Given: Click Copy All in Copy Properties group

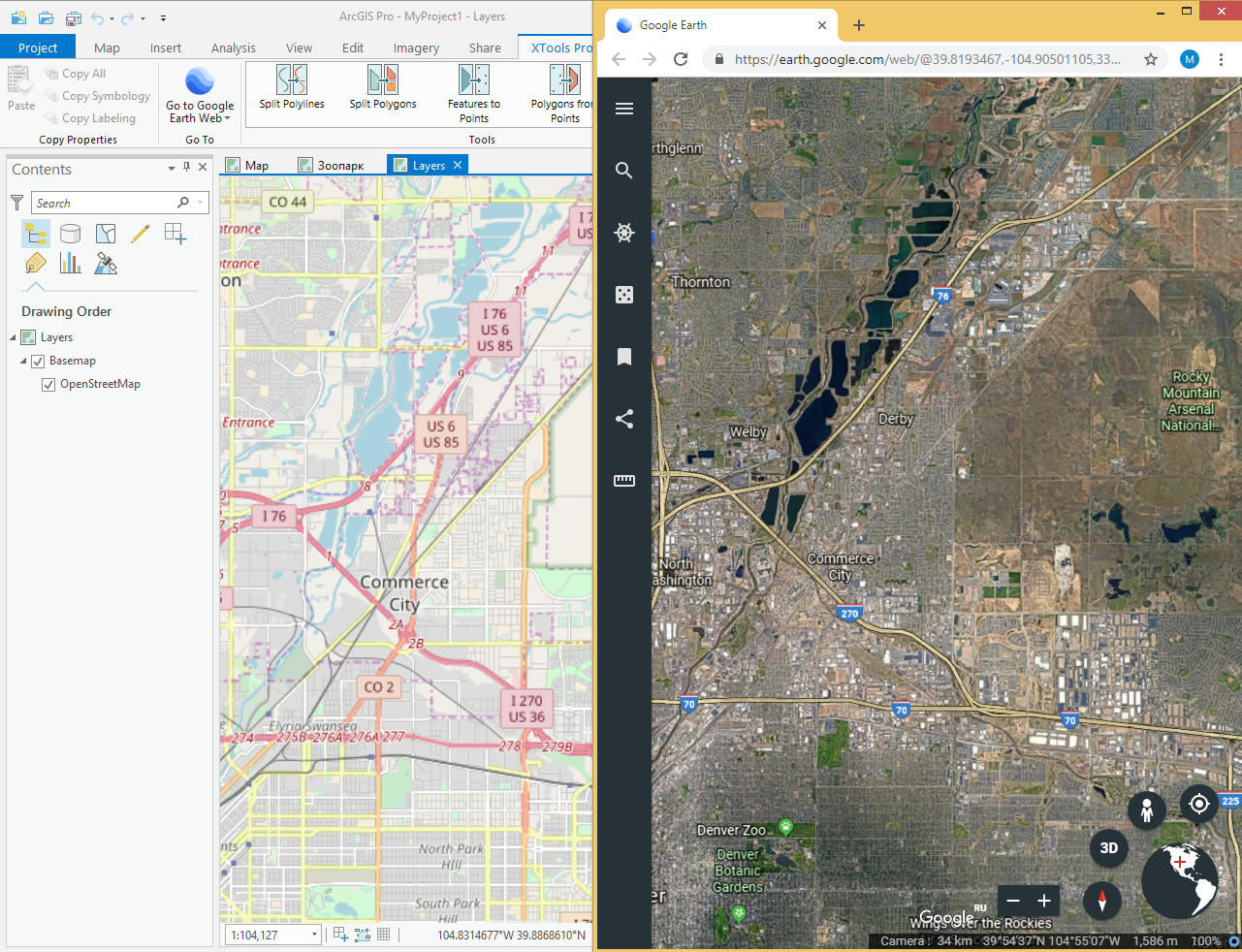Looking at the screenshot, I should pyautogui.click(x=76, y=74).
